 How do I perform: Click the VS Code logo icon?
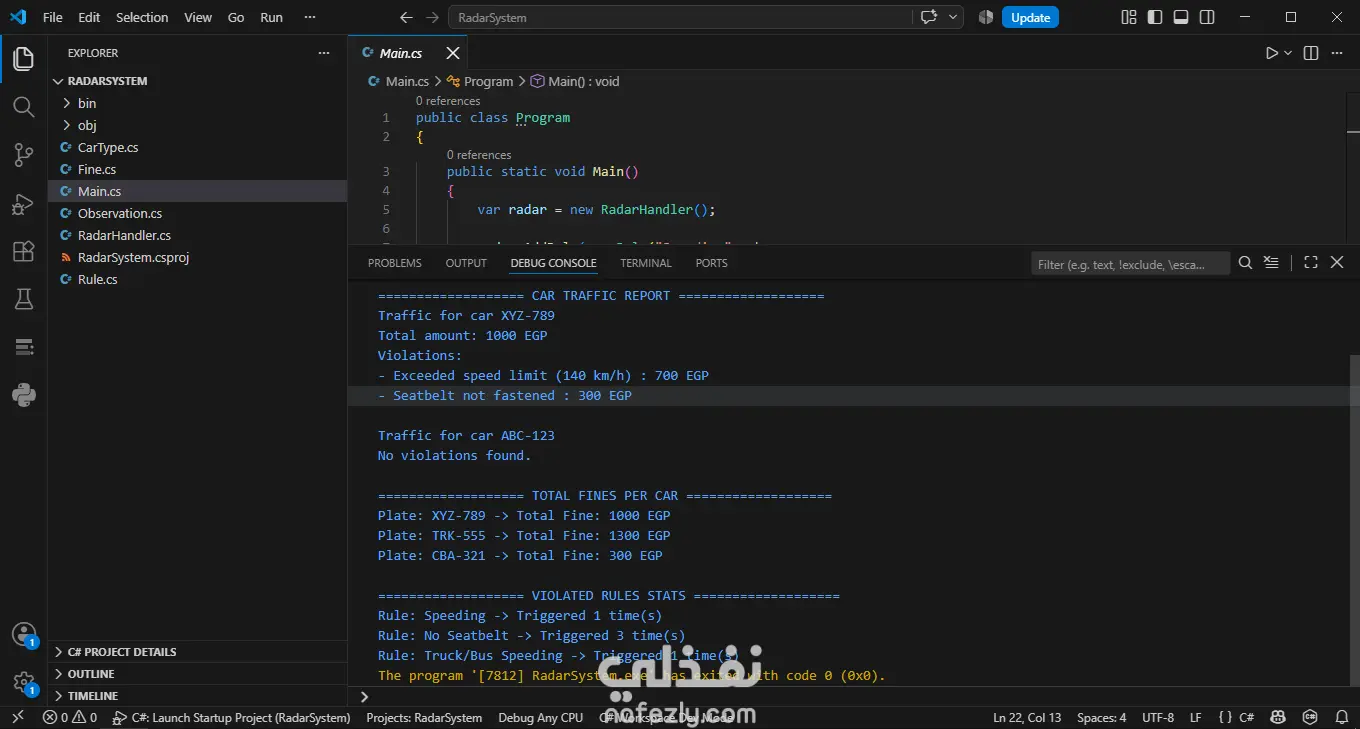[18, 17]
